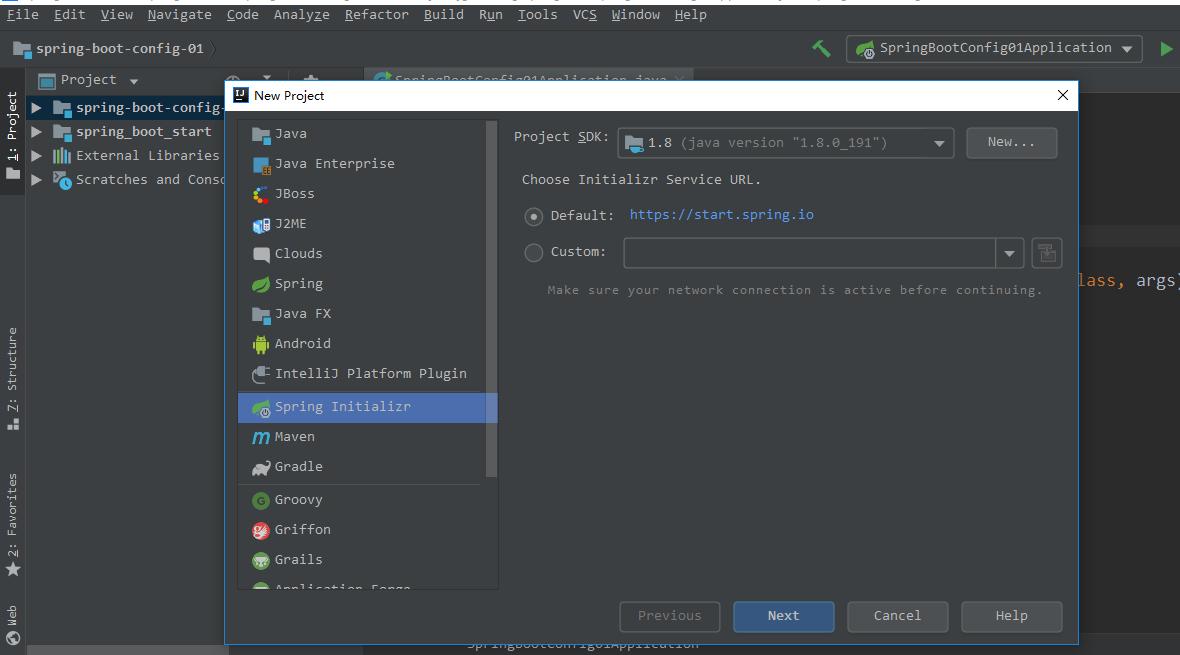Open Web tool window globe icon
This screenshot has height=655, width=1180.
coord(13,638)
